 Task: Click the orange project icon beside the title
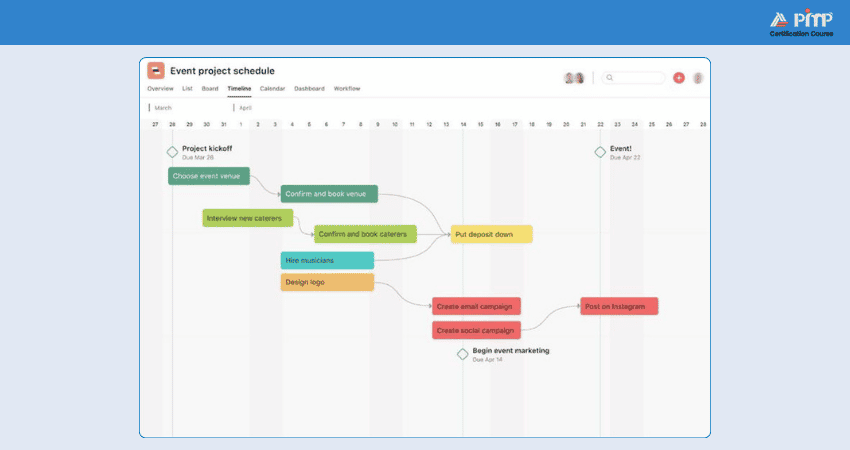click(156, 70)
